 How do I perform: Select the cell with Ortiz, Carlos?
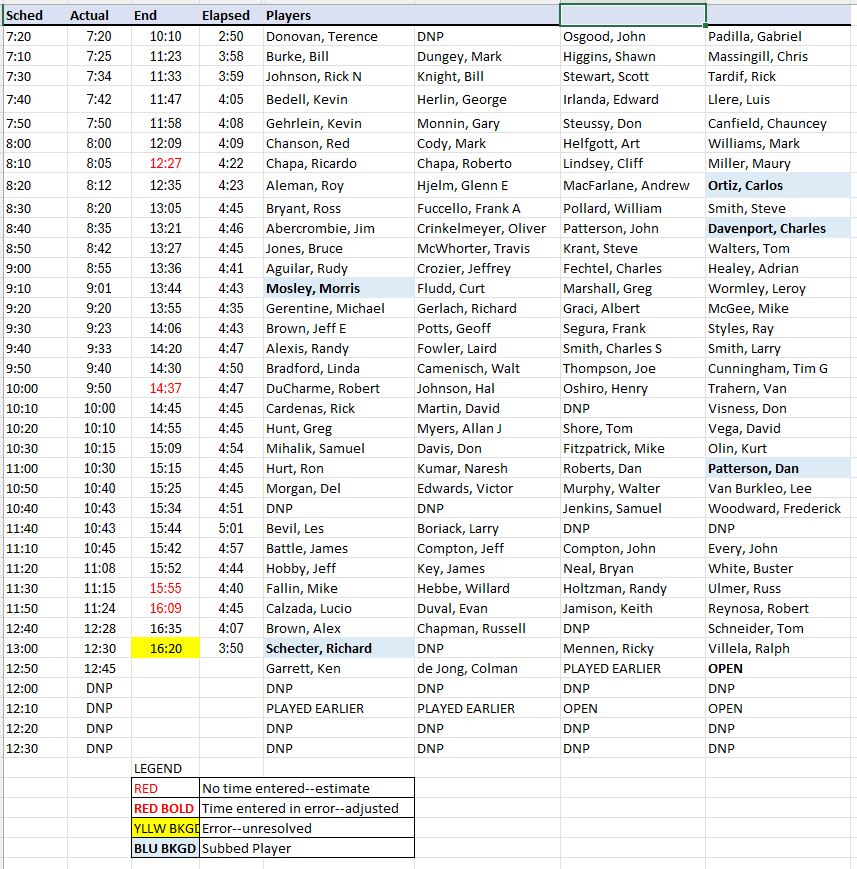(x=778, y=186)
